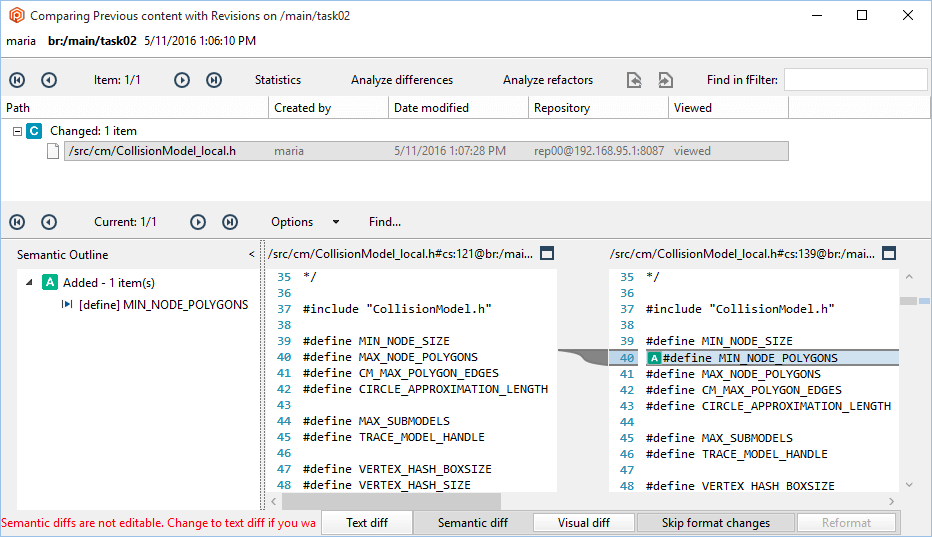Sort by the Created by column header

point(329,108)
